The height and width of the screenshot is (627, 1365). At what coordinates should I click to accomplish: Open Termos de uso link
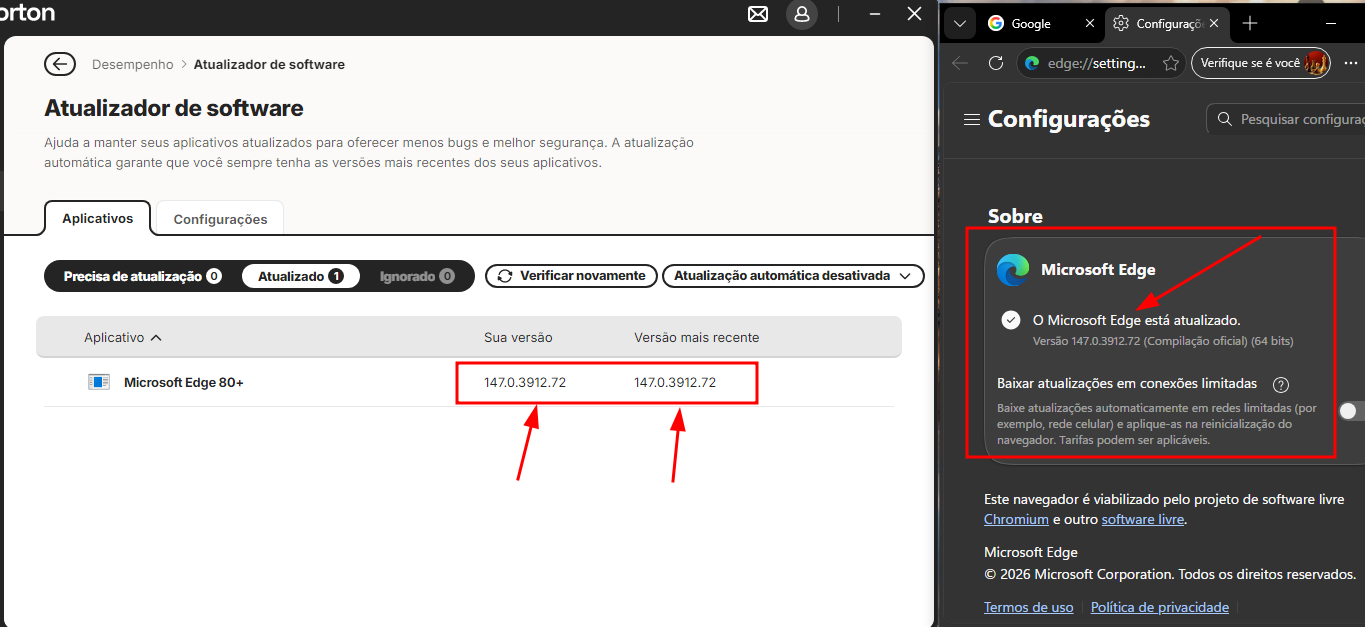[1029, 607]
